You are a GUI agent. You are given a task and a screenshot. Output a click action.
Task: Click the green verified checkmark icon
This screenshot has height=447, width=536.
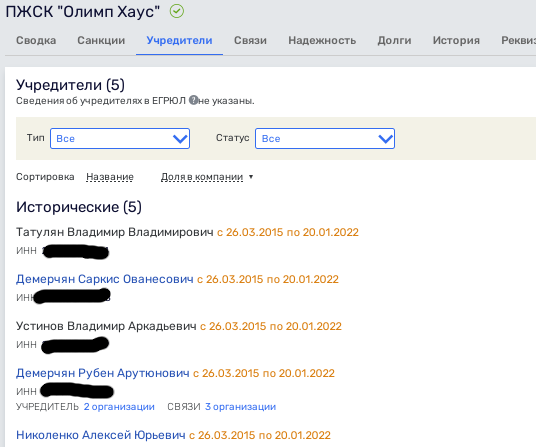tap(177, 11)
